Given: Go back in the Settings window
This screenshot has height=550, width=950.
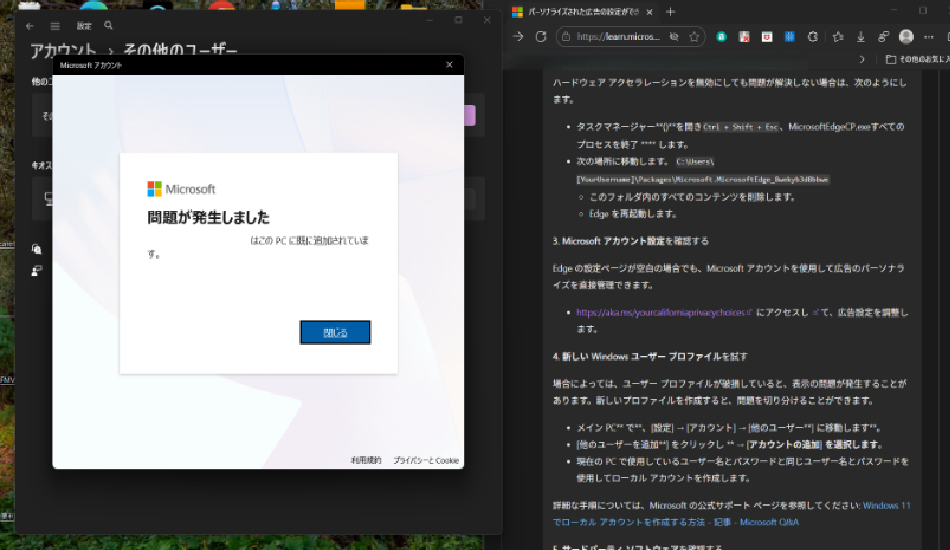Looking at the screenshot, I should click(x=30, y=26).
